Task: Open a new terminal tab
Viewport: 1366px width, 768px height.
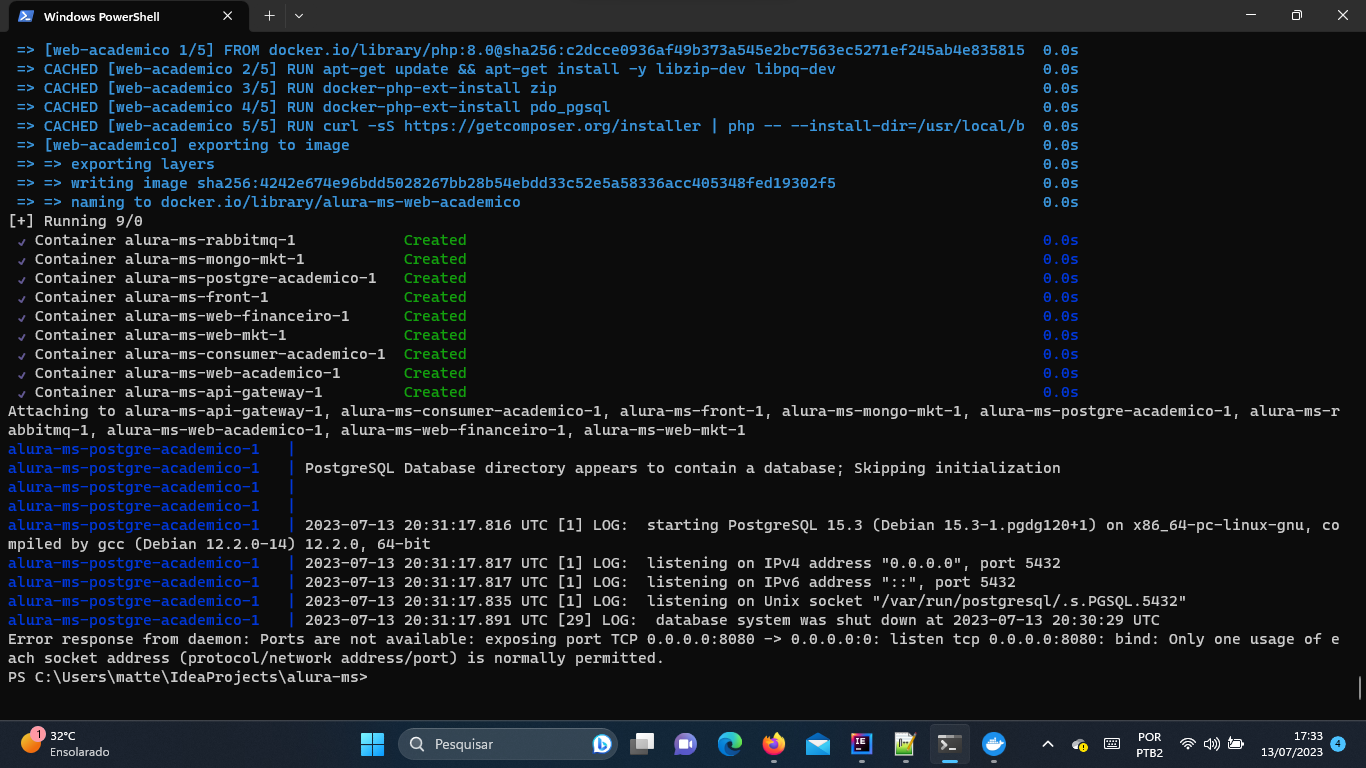Action: (269, 16)
